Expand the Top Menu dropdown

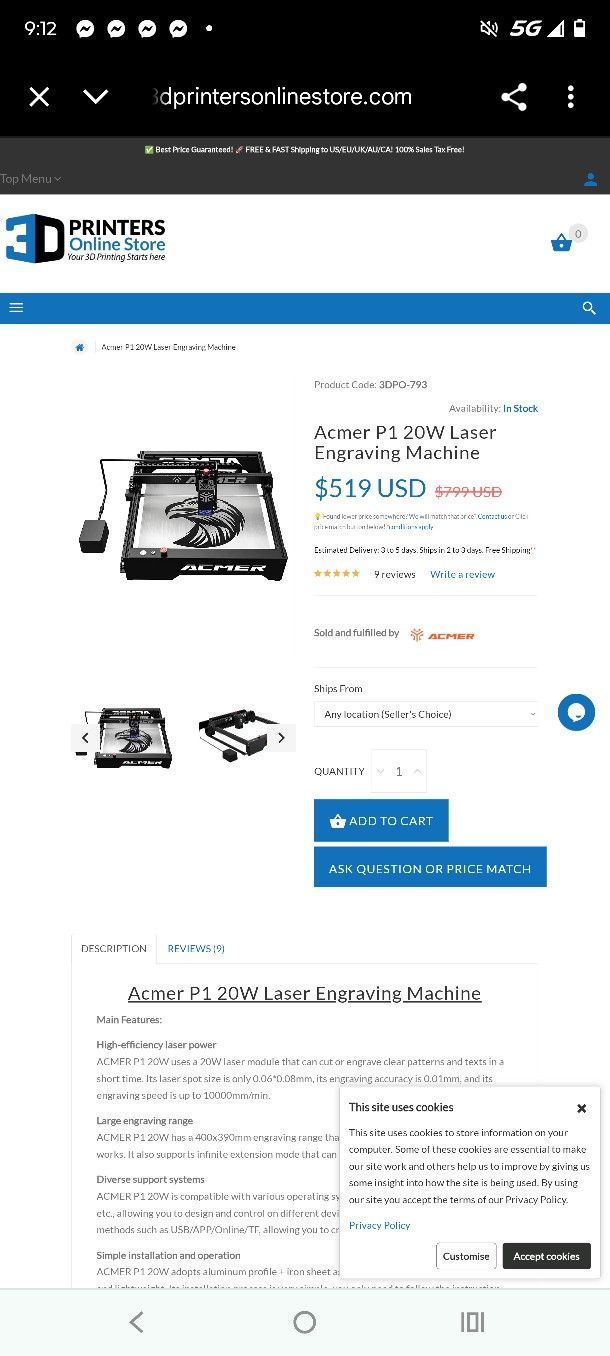point(31,179)
